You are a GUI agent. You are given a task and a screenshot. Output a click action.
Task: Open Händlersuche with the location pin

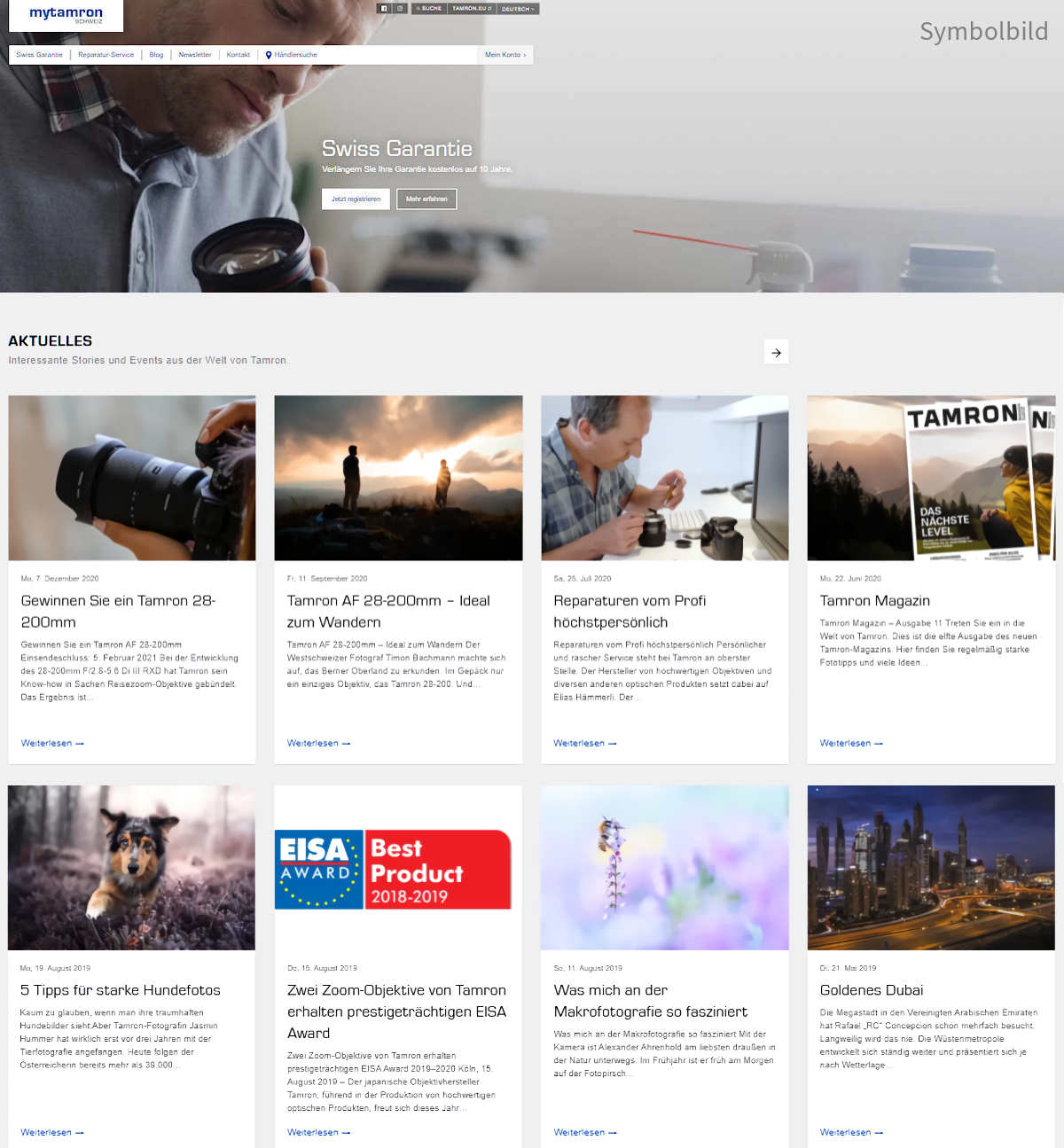click(292, 55)
